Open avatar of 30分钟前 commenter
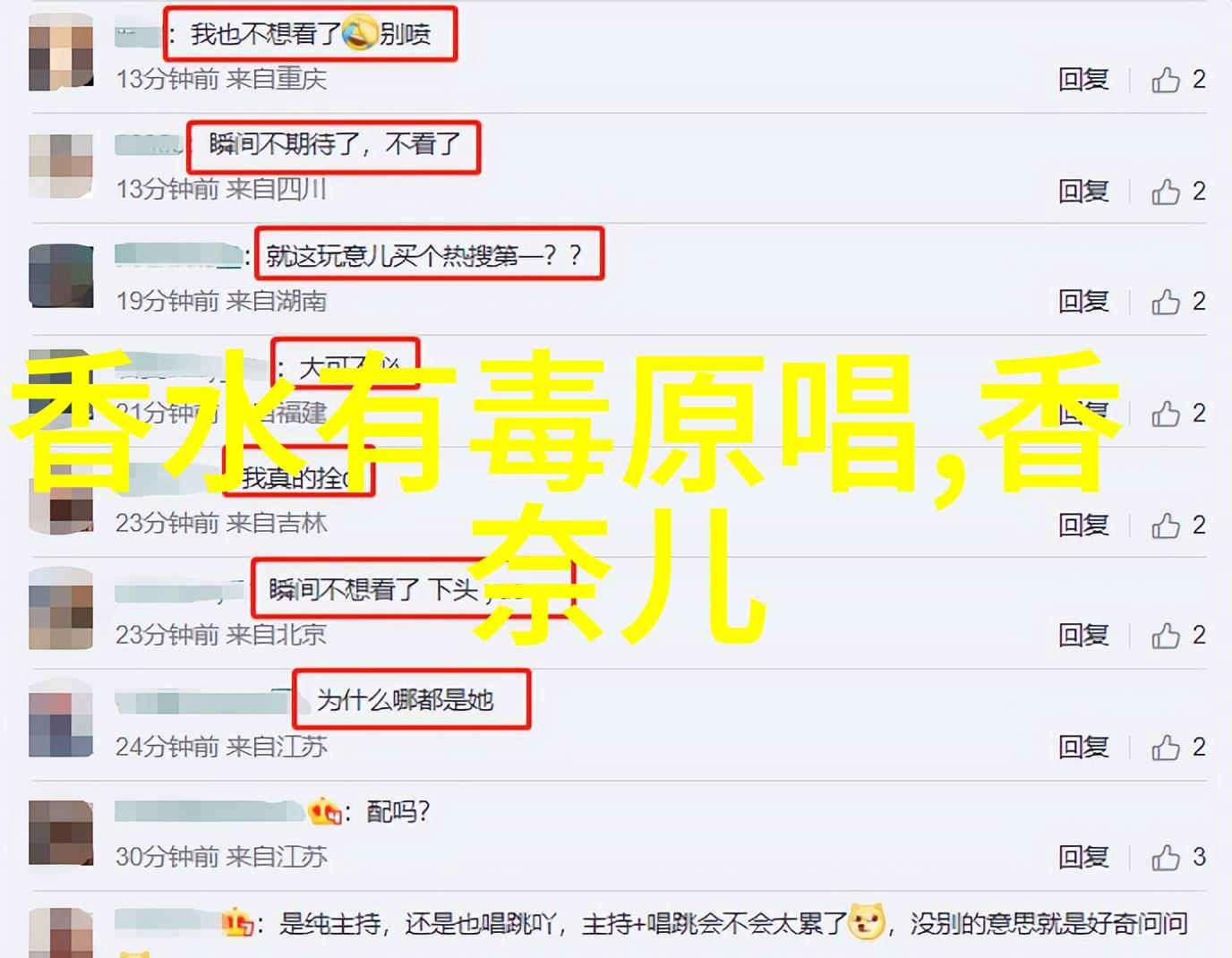This screenshot has width=1232, height=958. pos(61,833)
